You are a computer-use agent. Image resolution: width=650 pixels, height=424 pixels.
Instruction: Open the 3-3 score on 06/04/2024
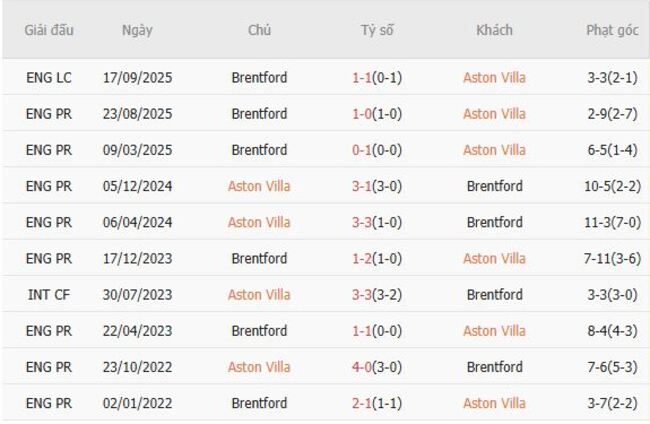[362, 222]
